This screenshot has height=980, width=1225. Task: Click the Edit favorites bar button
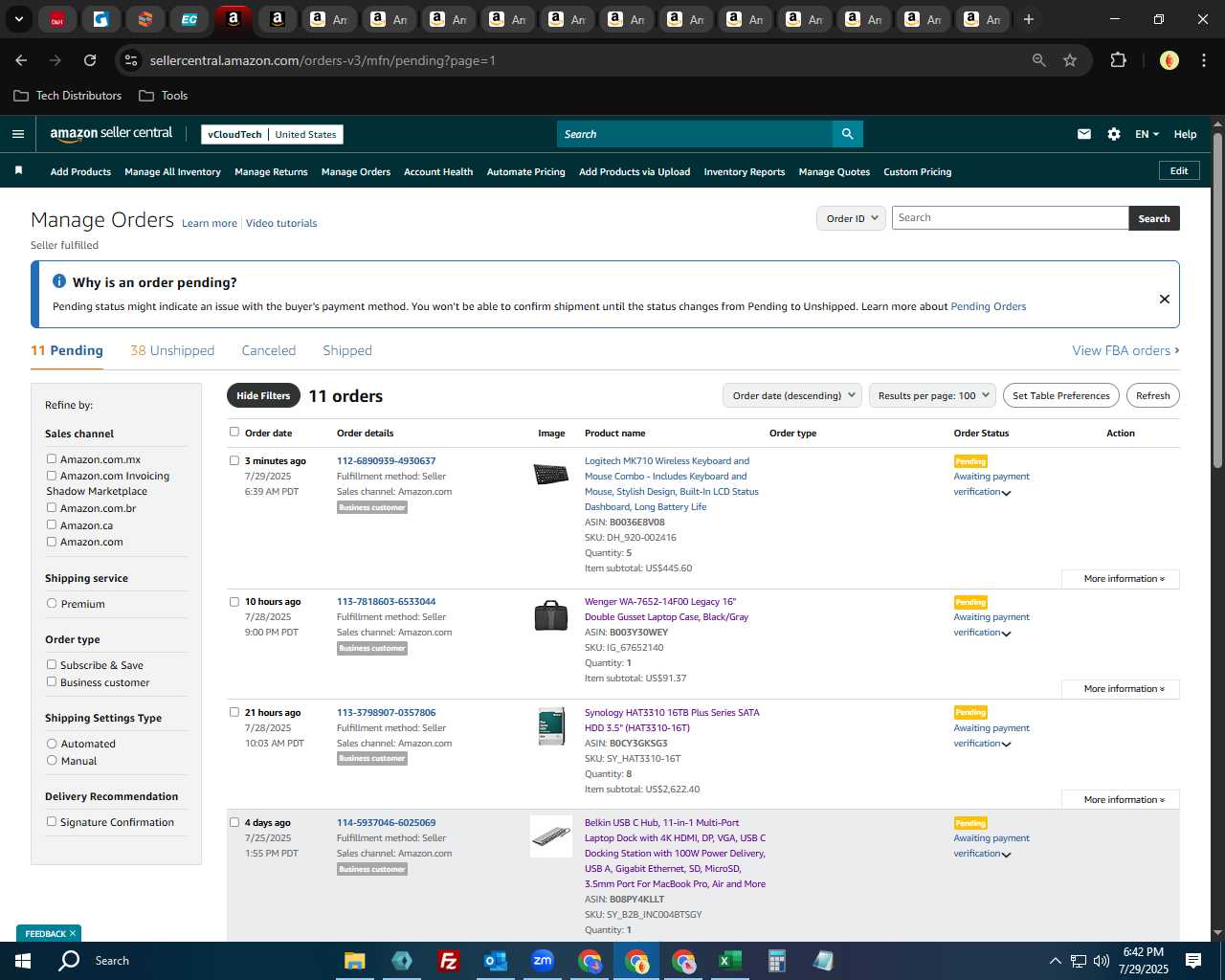(1179, 171)
